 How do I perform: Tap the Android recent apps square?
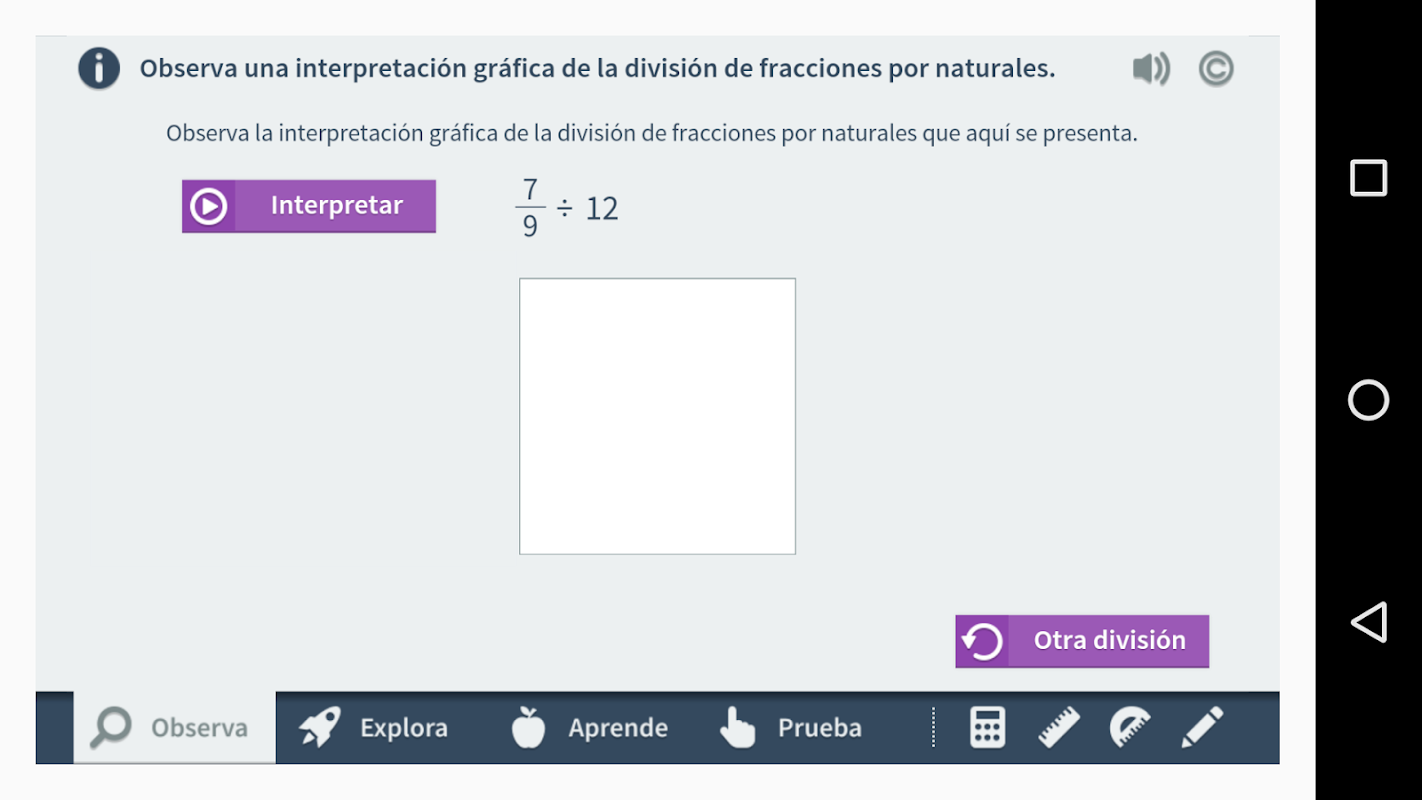tap(1368, 178)
